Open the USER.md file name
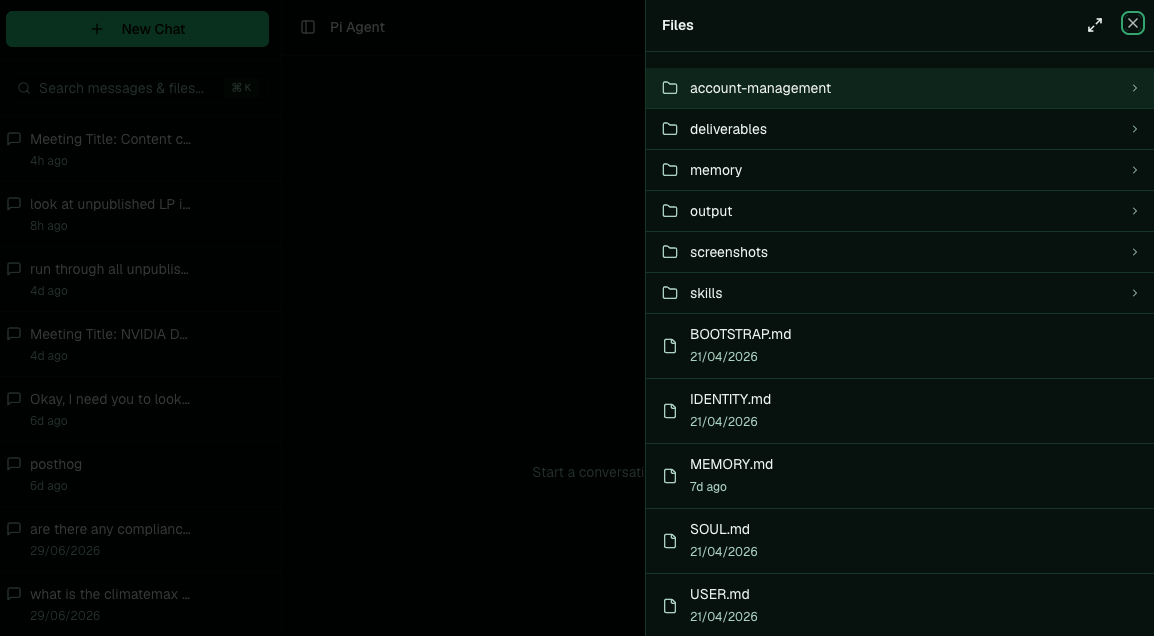The image size is (1154, 636). point(720,594)
